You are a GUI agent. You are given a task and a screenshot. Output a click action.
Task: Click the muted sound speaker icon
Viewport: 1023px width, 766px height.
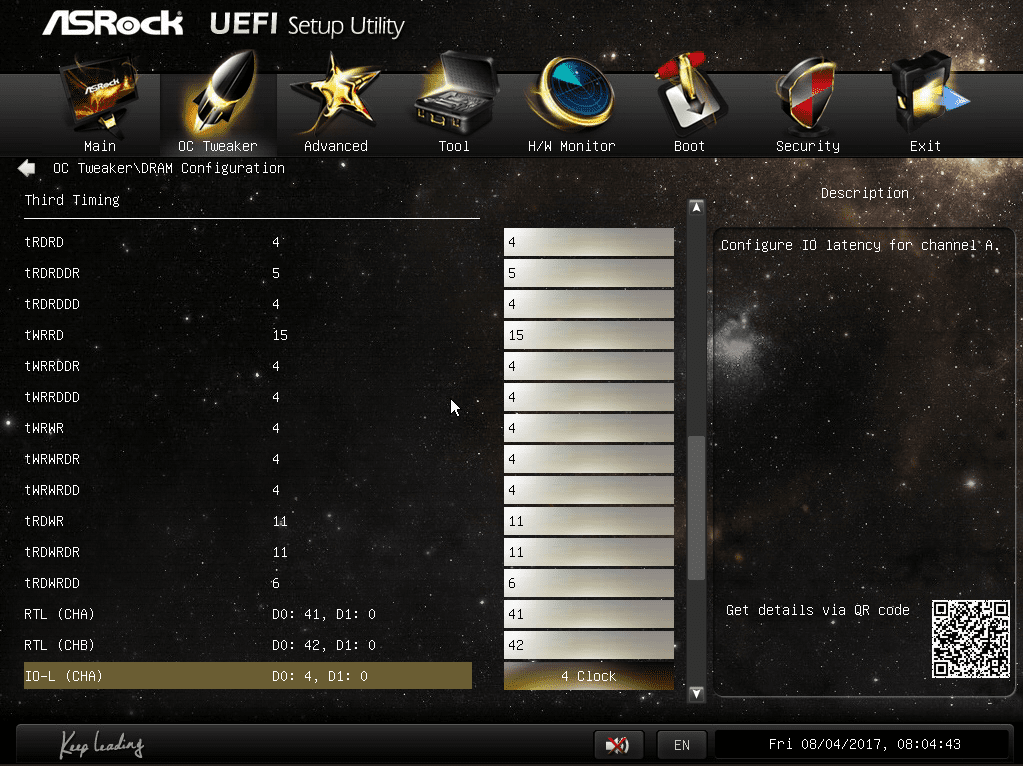tap(618, 744)
